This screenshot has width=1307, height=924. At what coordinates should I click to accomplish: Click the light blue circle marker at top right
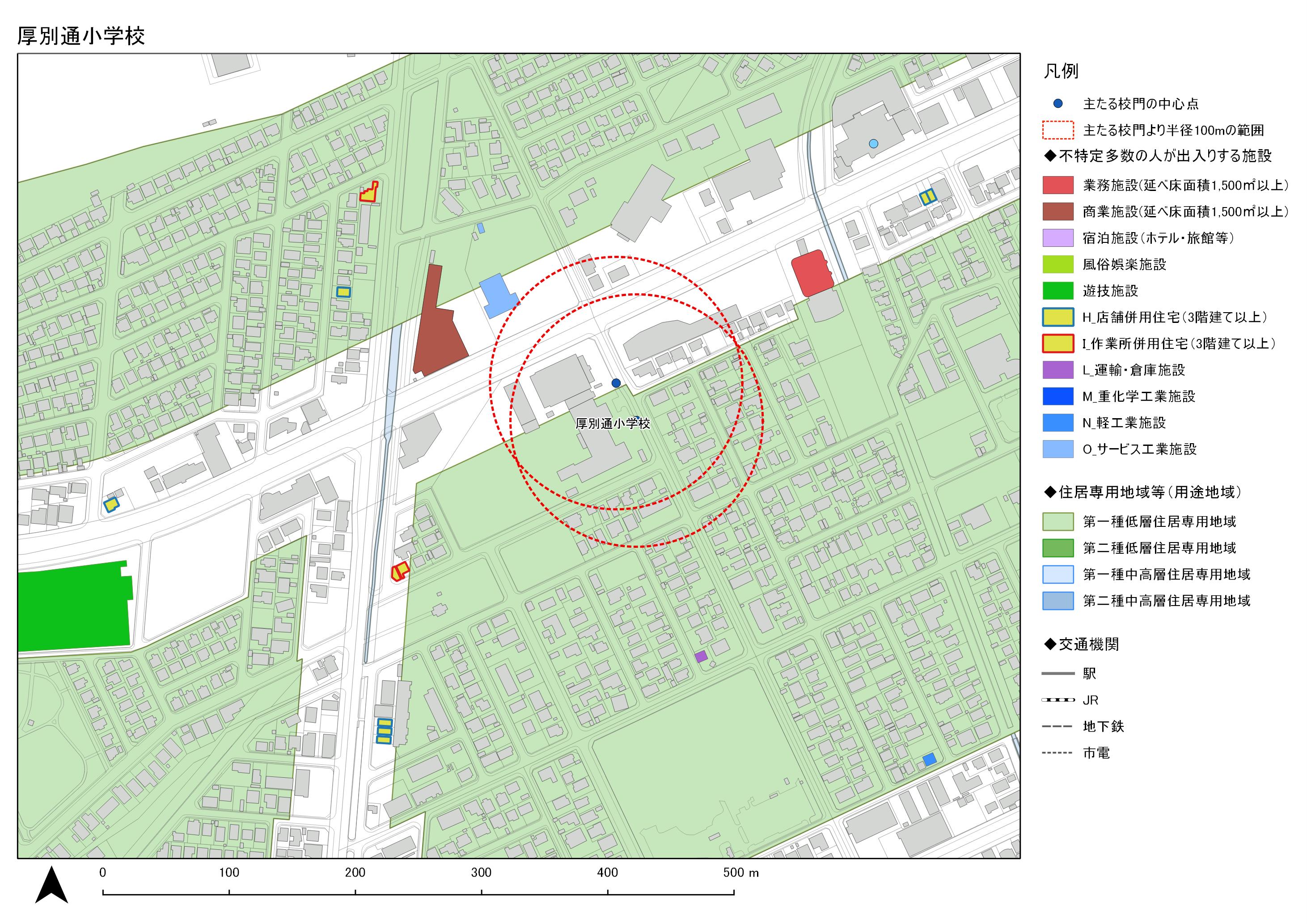[874, 144]
